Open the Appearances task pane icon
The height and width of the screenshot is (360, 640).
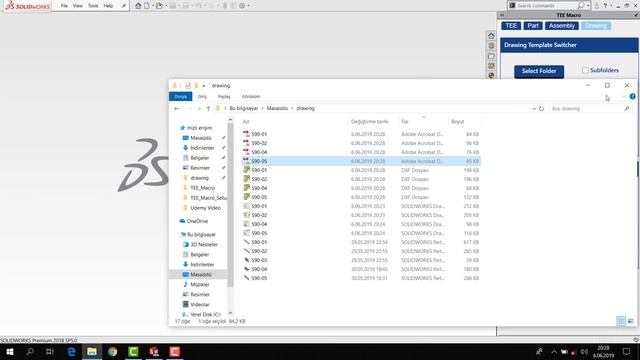point(491,75)
